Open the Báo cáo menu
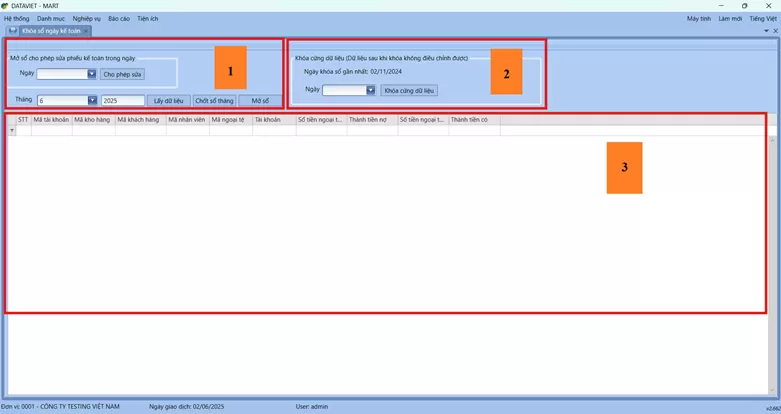The image size is (781, 414). click(119, 18)
